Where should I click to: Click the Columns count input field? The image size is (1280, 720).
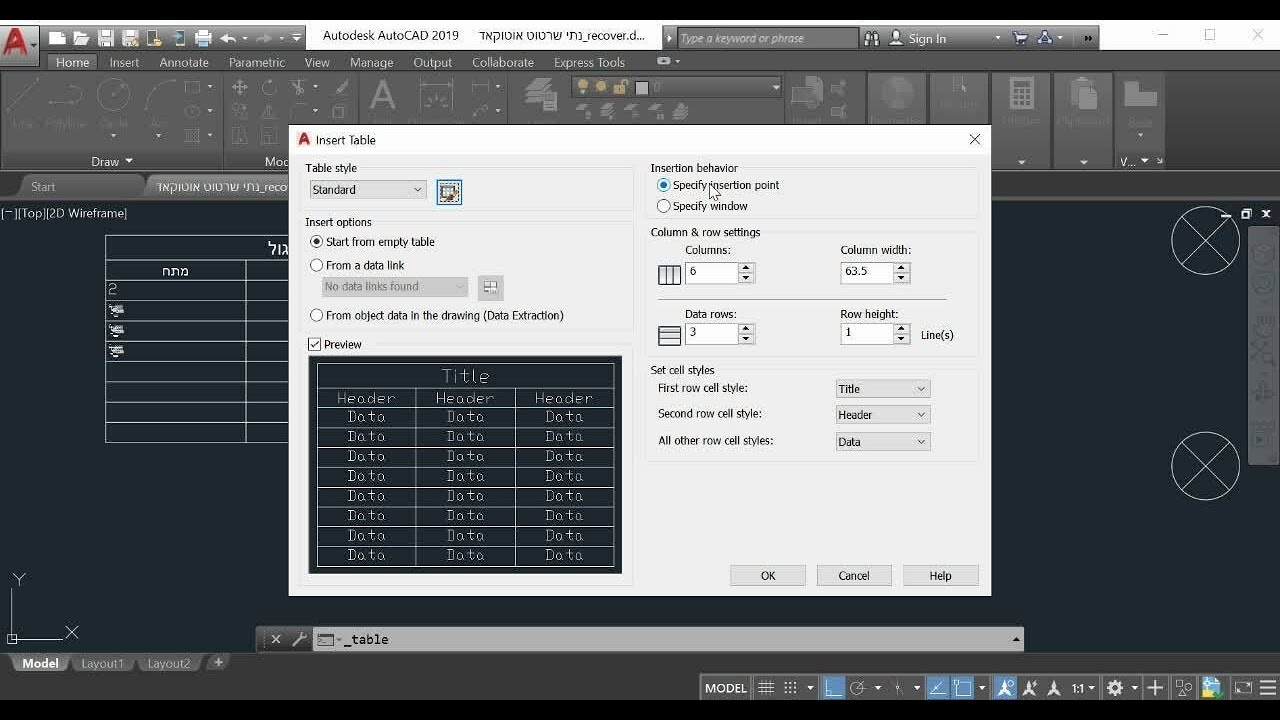click(x=711, y=272)
